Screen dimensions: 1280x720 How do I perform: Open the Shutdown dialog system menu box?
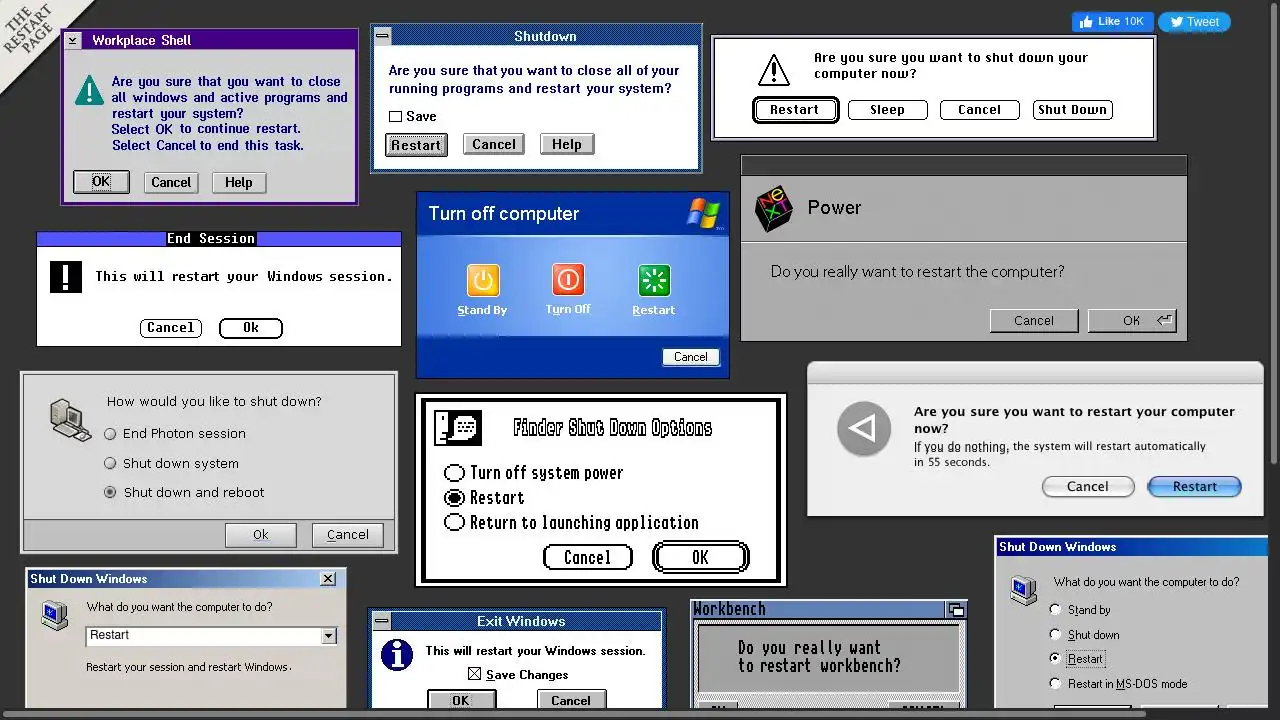pyautogui.click(x=382, y=36)
